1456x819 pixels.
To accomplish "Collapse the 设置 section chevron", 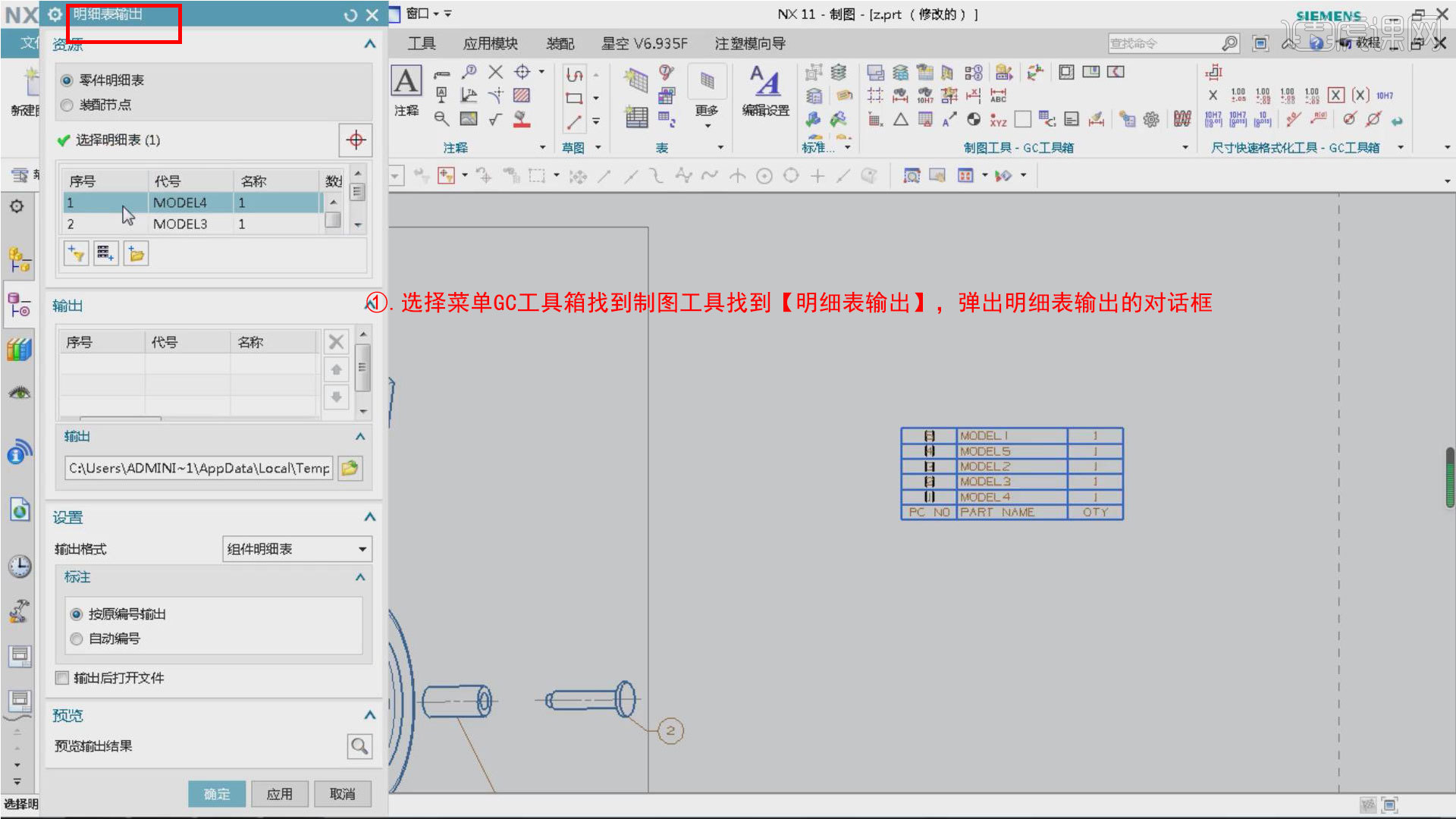I will [369, 517].
